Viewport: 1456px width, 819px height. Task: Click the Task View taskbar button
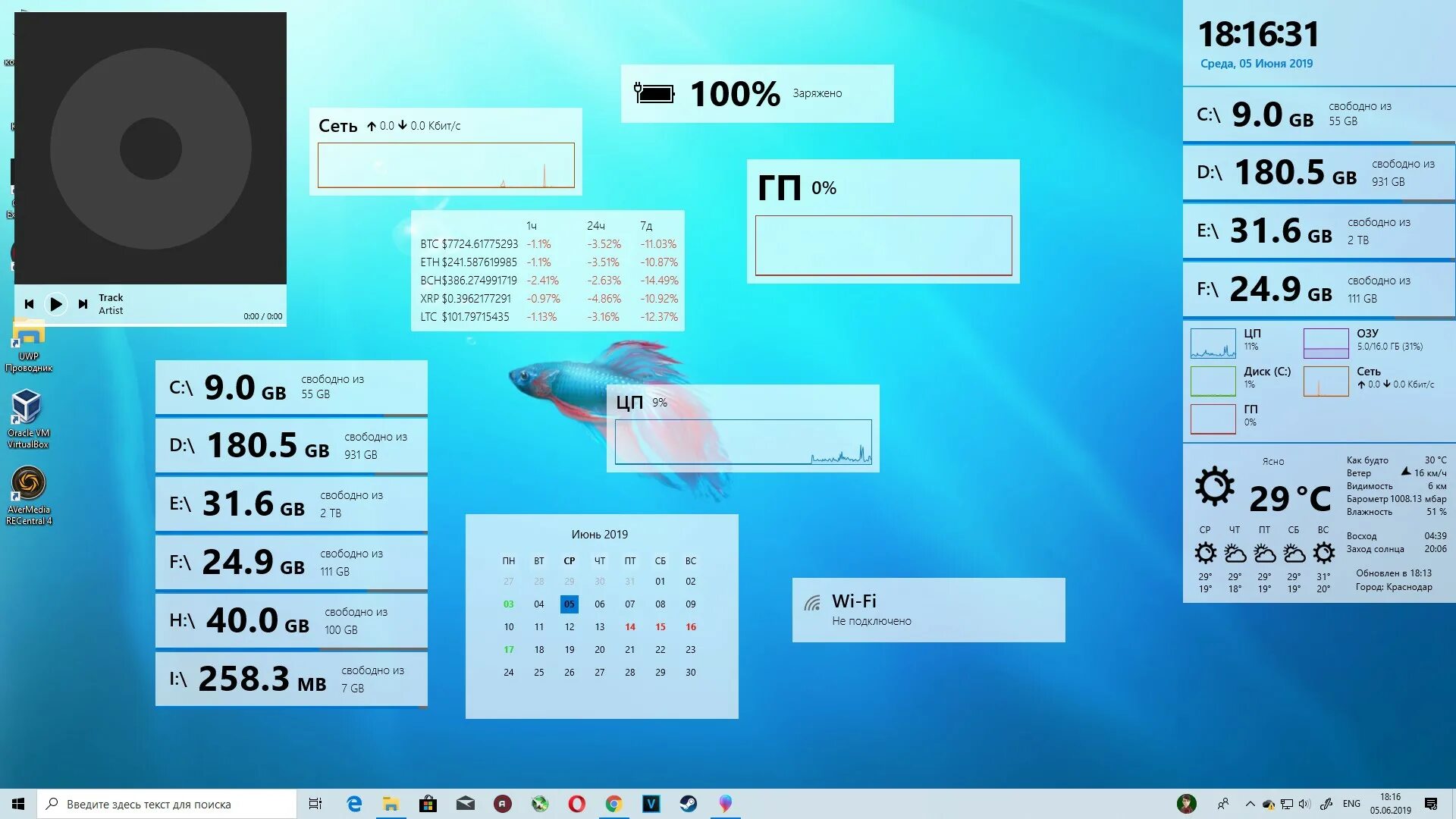point(315,804)
